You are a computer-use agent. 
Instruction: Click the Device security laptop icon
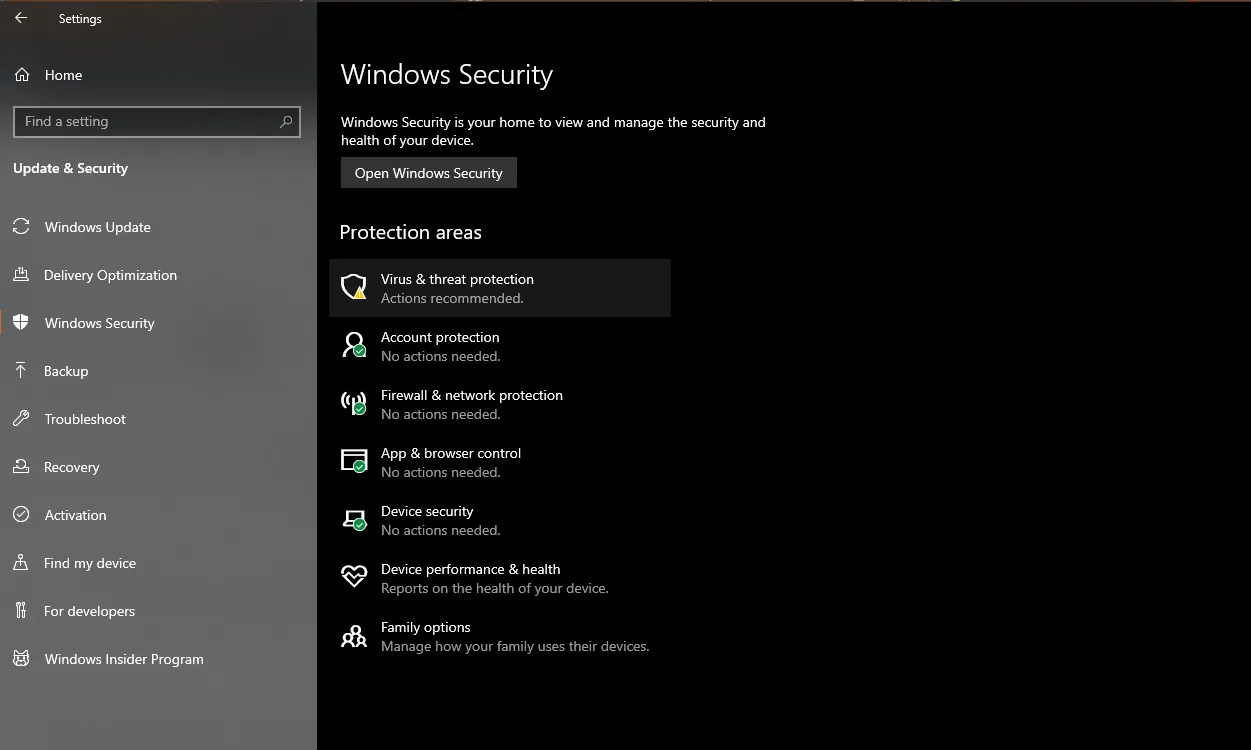pos(354,520)
